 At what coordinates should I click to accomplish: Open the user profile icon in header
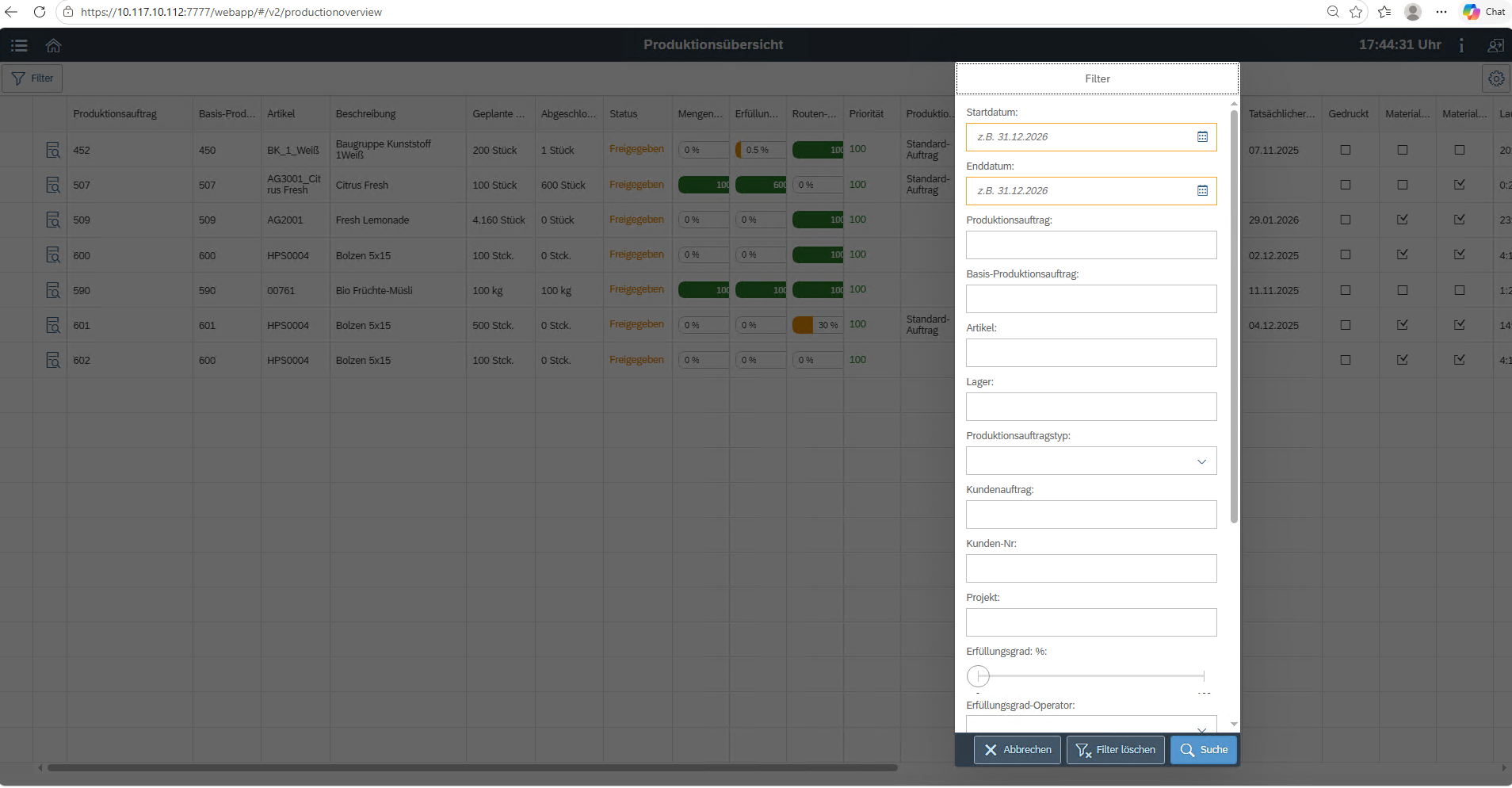pyautogui.click(x=1495, y=45)
